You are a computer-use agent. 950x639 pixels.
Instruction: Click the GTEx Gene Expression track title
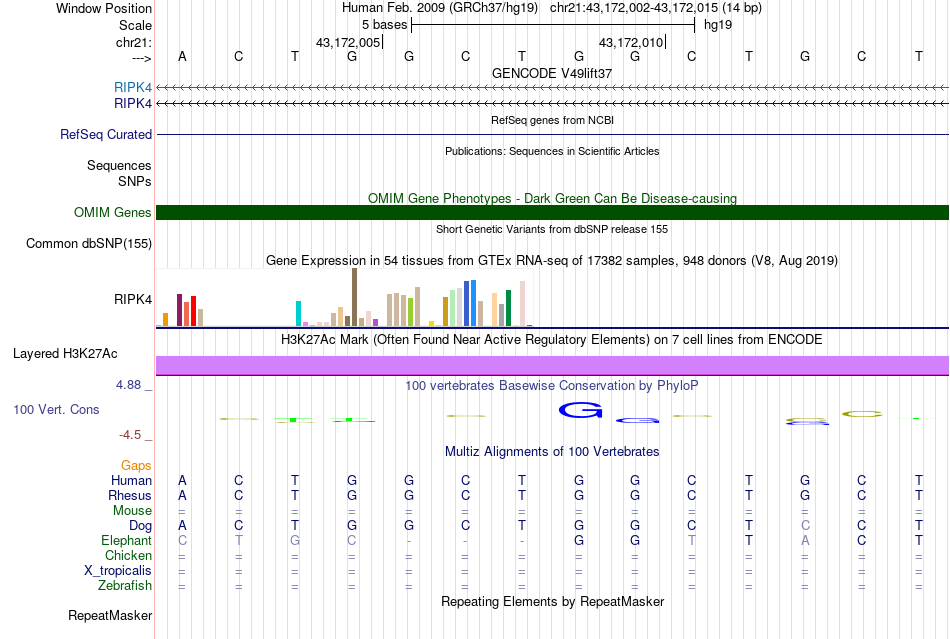coord(552,260)
